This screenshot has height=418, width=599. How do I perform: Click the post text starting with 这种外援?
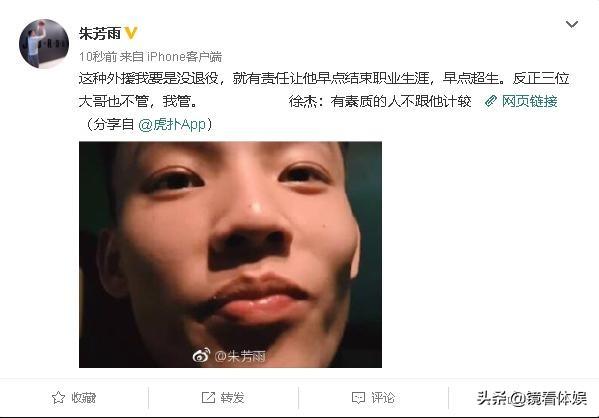click(x=324, y=89)
